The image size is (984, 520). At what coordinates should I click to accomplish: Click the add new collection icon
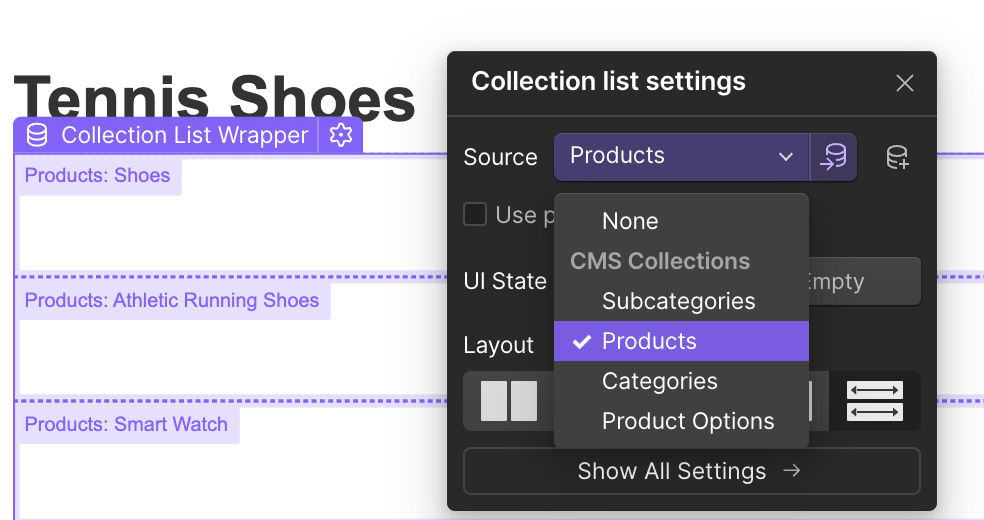pos(897,157)
